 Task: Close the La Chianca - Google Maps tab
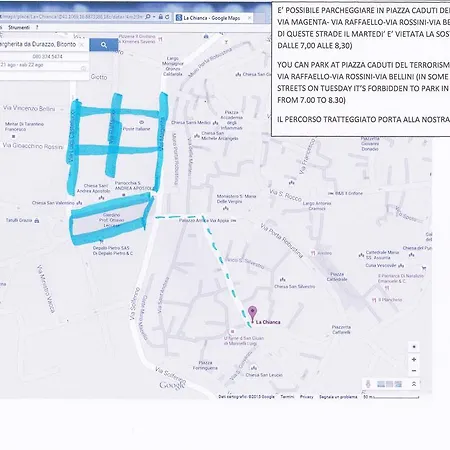pyautogui.click(x=249, y=18)
